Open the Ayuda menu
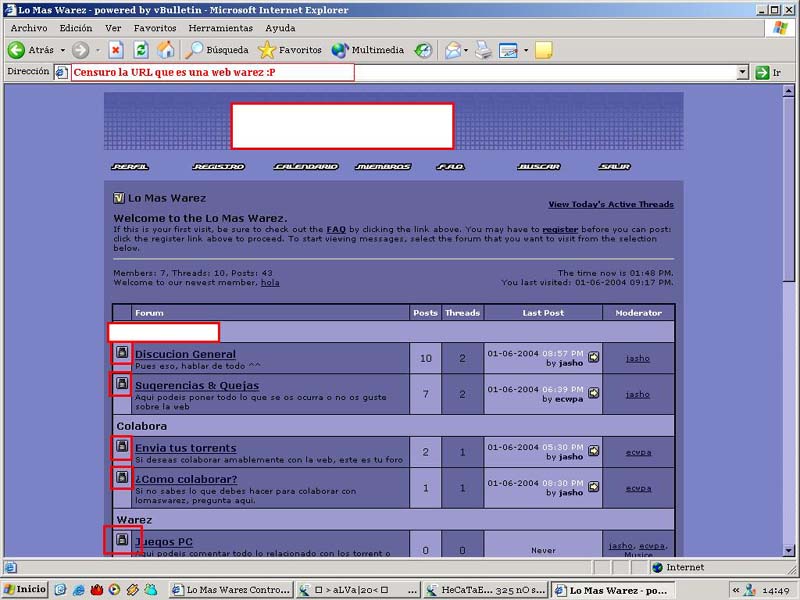800x600 pixels. coord(280,28)
